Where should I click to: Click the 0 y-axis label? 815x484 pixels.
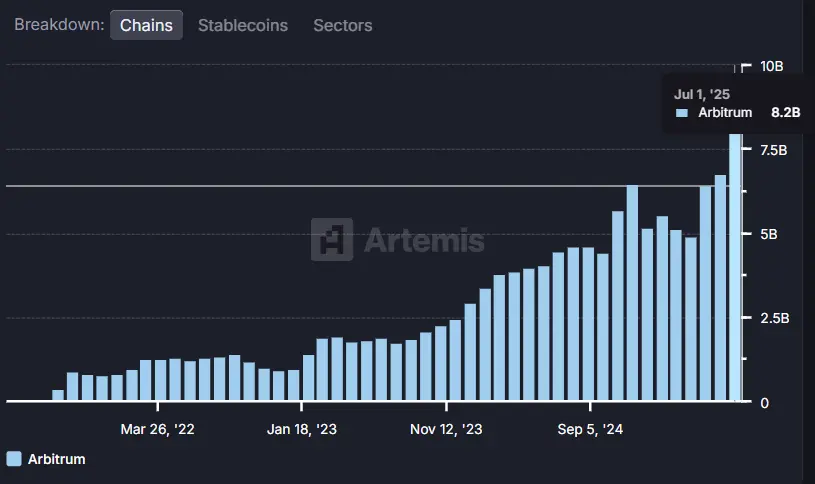764,403
